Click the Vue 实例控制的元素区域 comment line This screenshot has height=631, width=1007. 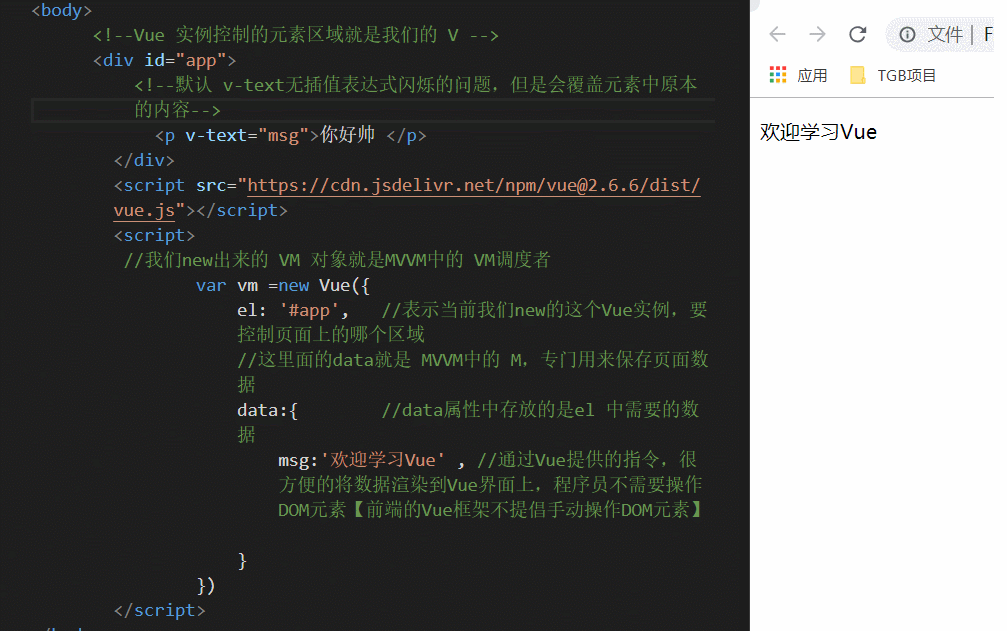295,35
